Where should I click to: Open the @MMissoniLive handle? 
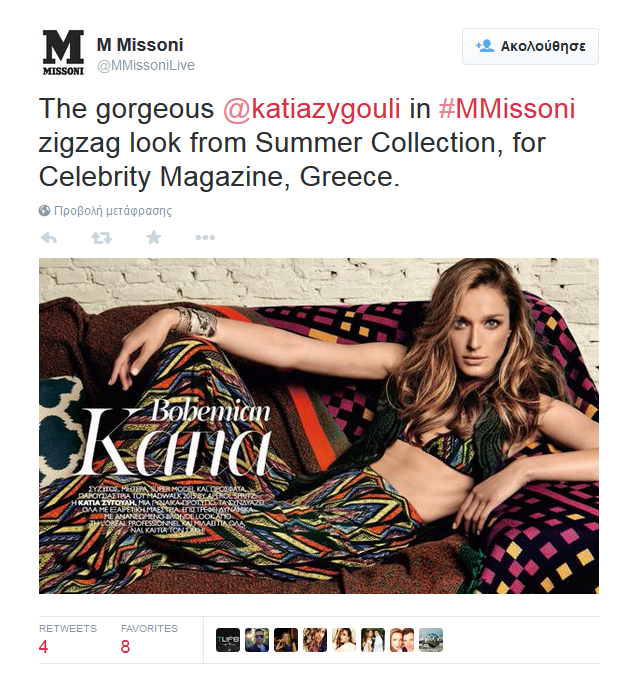tap(146, 65)
